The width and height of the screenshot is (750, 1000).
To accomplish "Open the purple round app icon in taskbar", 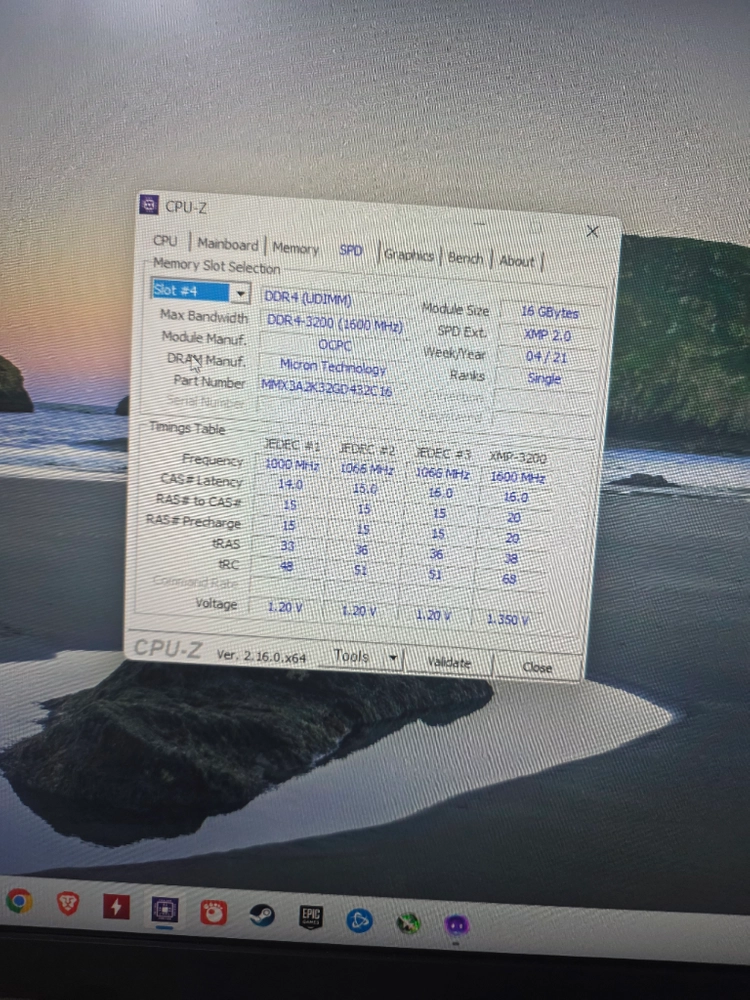I will coord(456,924).
